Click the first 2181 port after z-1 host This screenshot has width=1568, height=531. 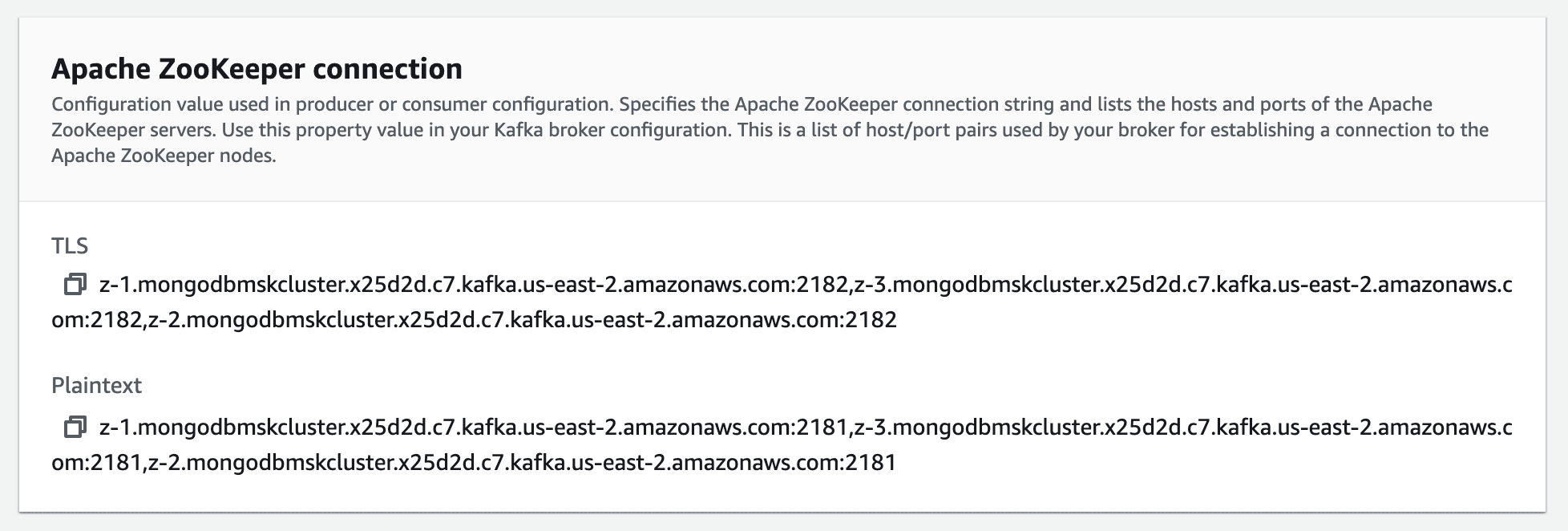[823, 428]
